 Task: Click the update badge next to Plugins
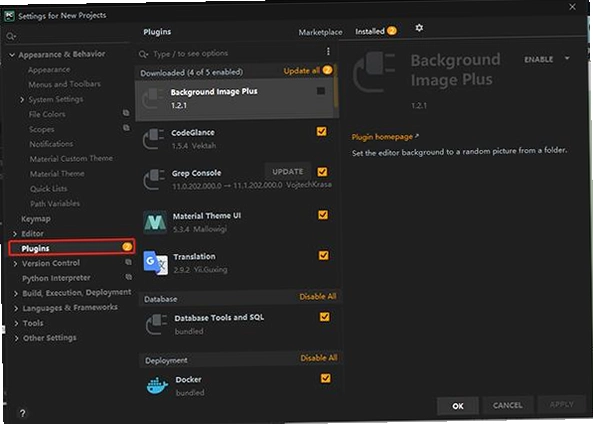[x=127, y=247]
